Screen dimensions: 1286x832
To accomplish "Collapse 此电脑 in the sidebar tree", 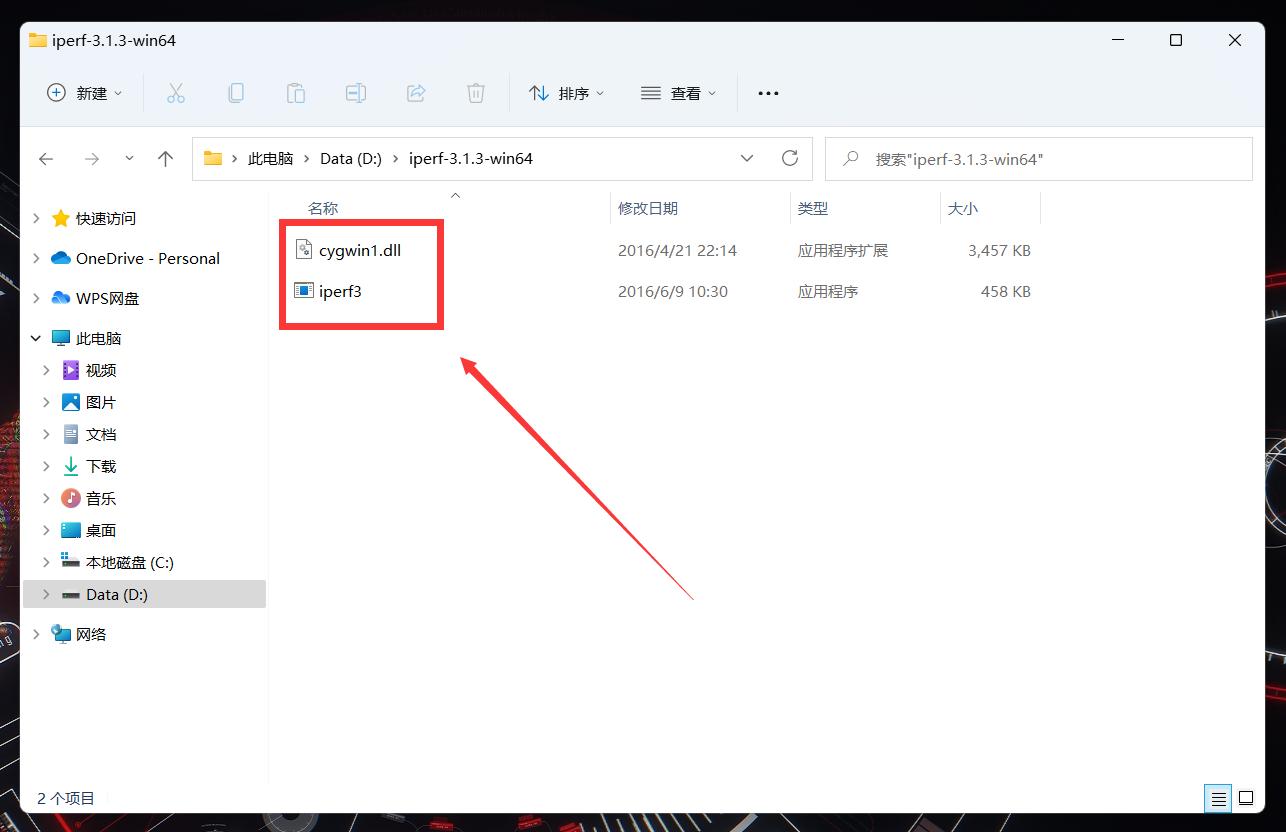I will (36, 338).
